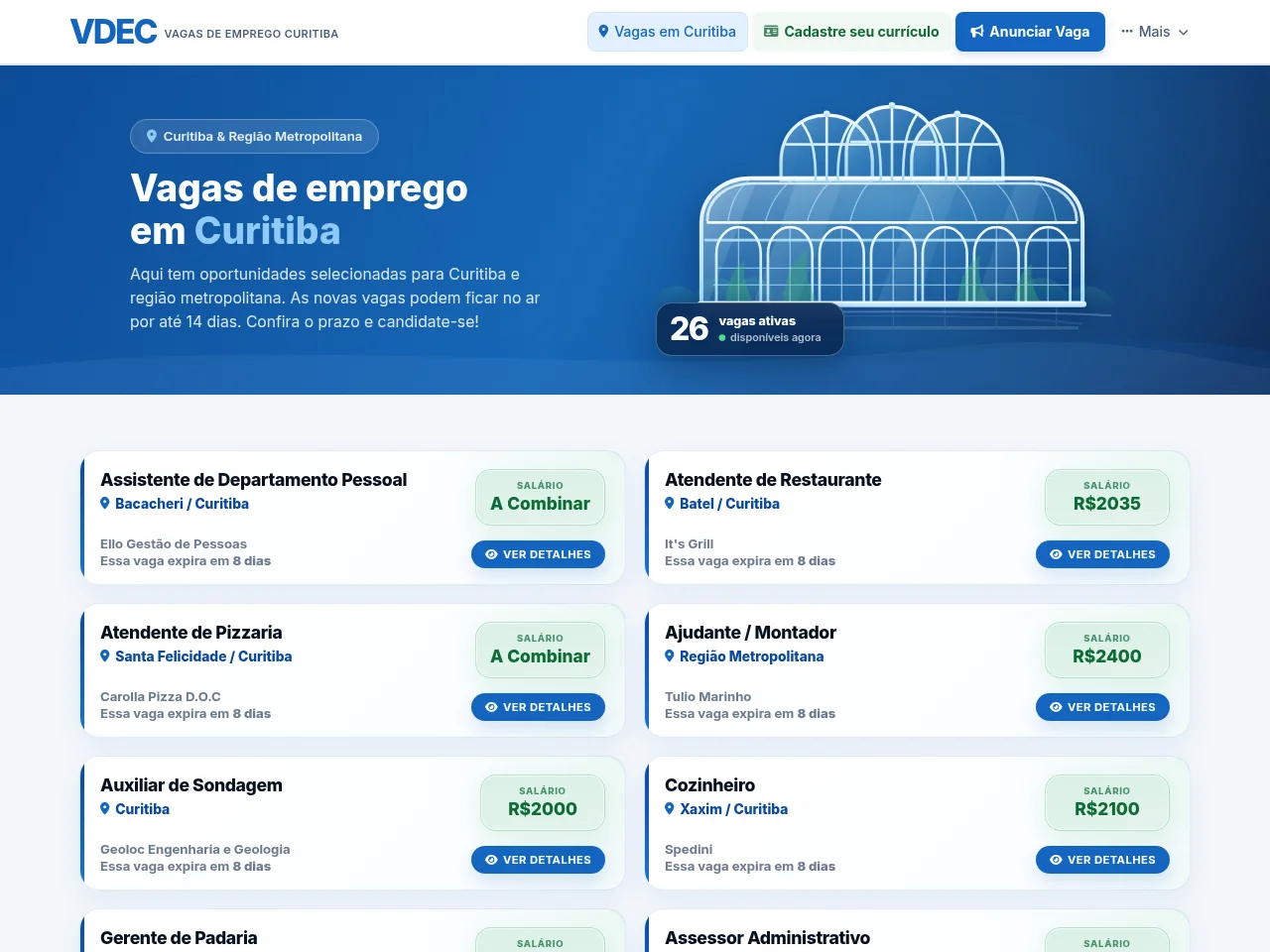Click the R$2000 salary badge
Screen dimensions: 1270x952
pyautogui.click(x=543, y=802)
